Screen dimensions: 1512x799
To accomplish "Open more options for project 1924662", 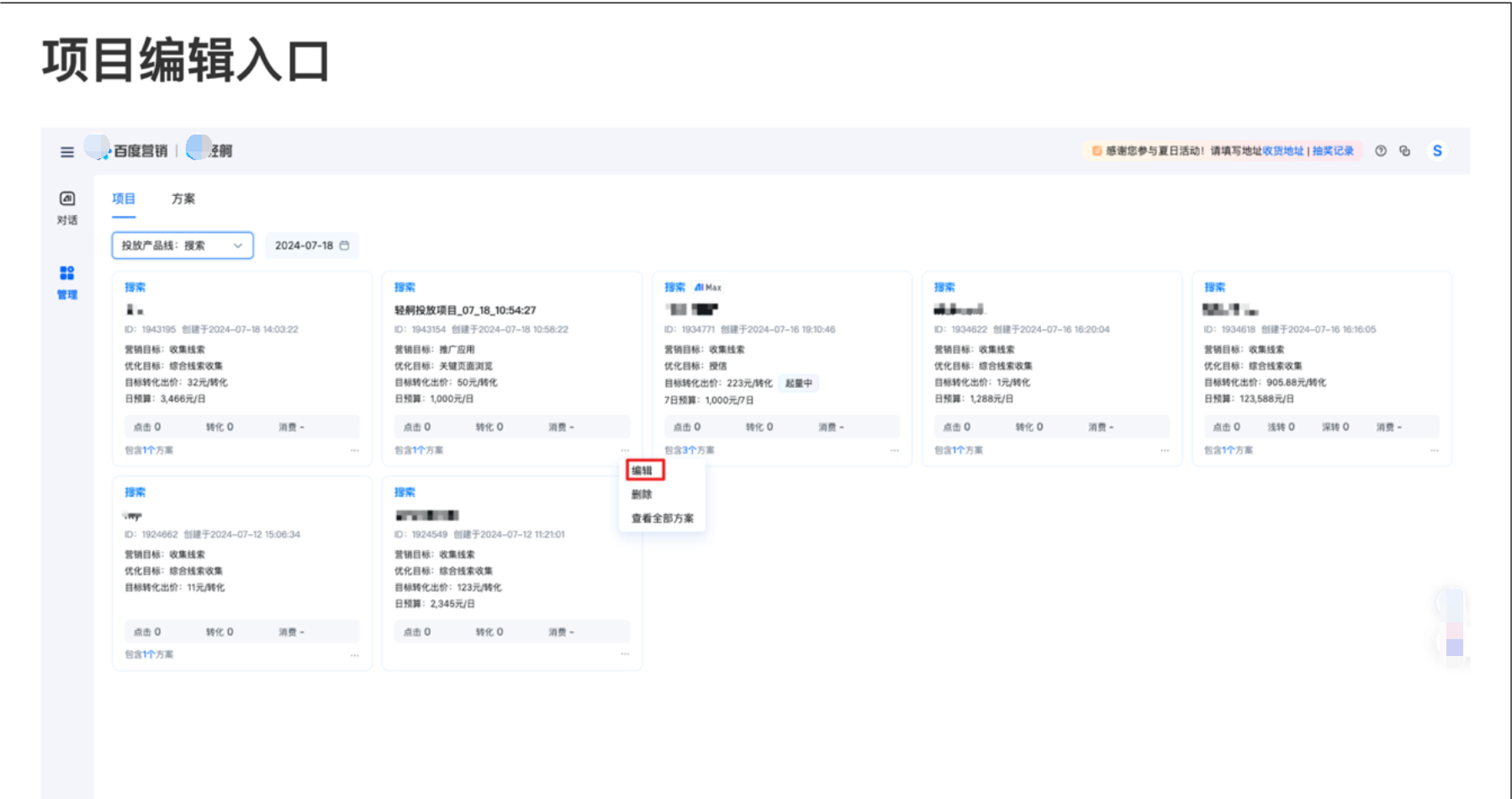I will [355, 654].
